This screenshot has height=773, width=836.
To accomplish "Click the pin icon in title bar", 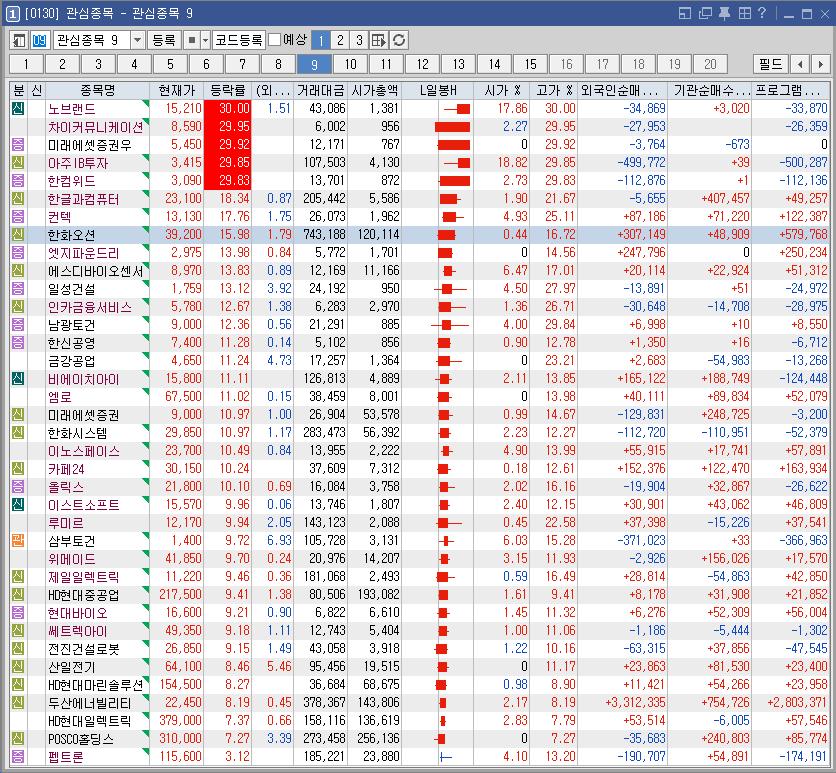I will point(725,13).
